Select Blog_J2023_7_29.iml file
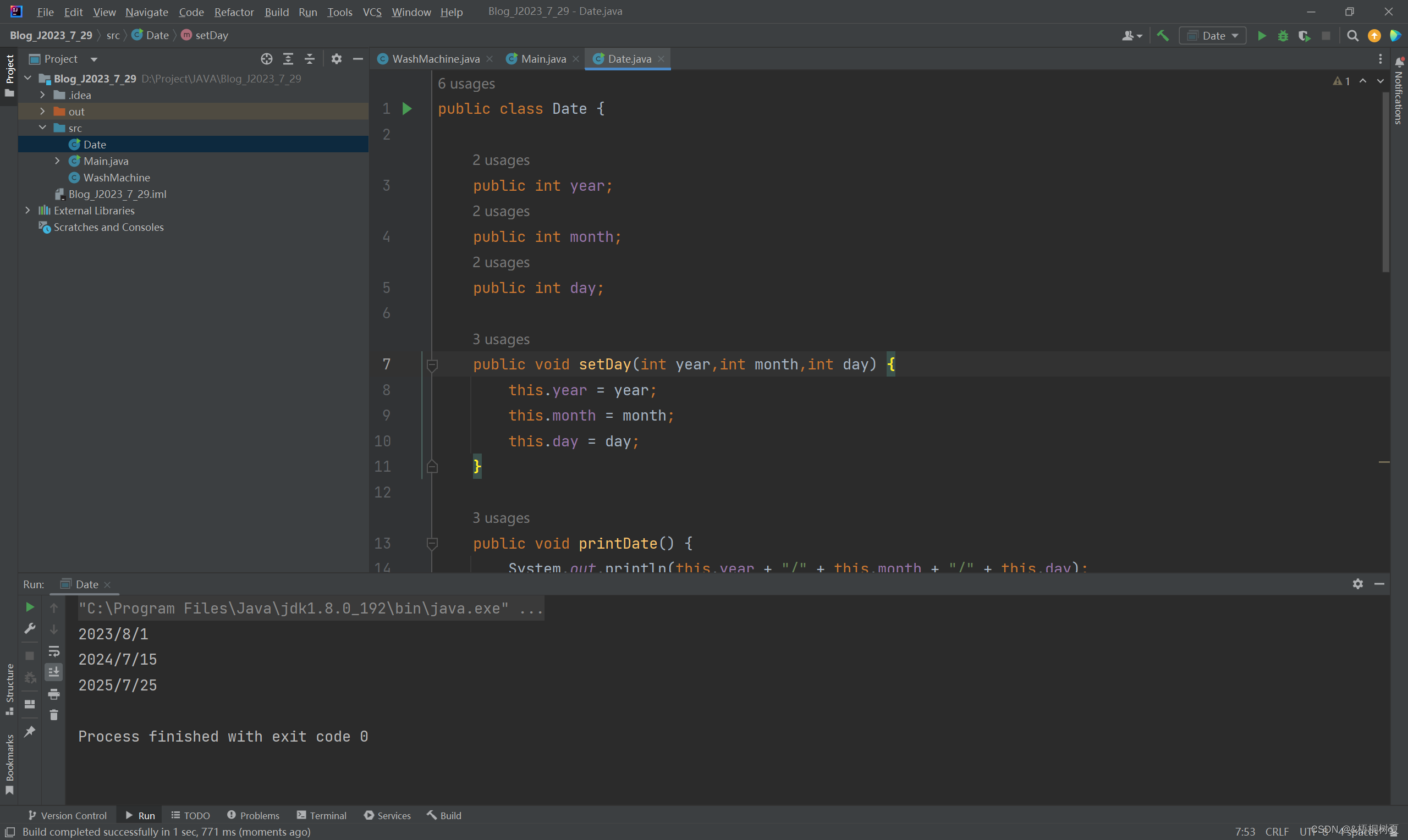Image resolution: width=1408 pixels, height=840 pixels. point(117,194)
